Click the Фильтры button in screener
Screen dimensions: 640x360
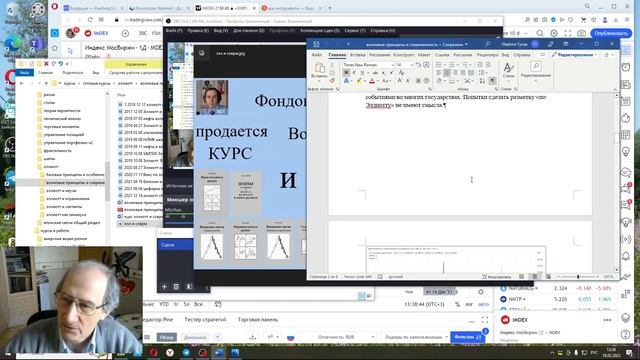pyautogui.click(x=467, y=337)
